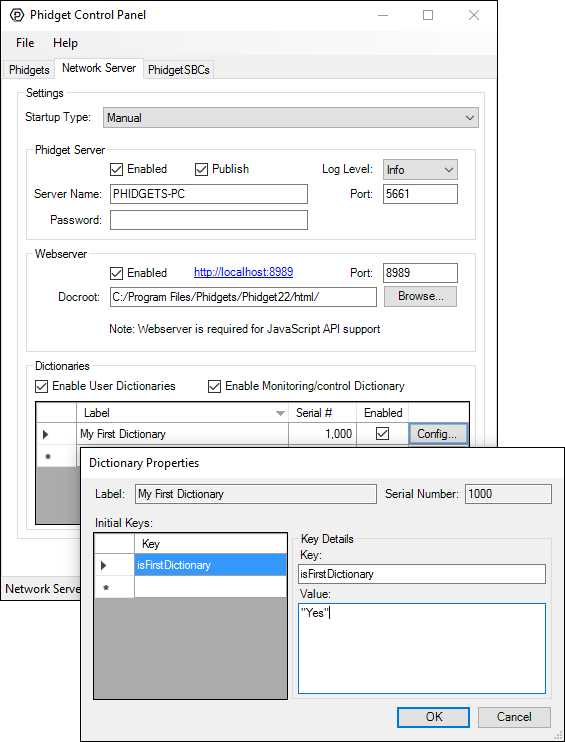This screenshot has height=742, width=565.
Task: Click OK in Dictionary Properties
Action: tap(433, 717)
